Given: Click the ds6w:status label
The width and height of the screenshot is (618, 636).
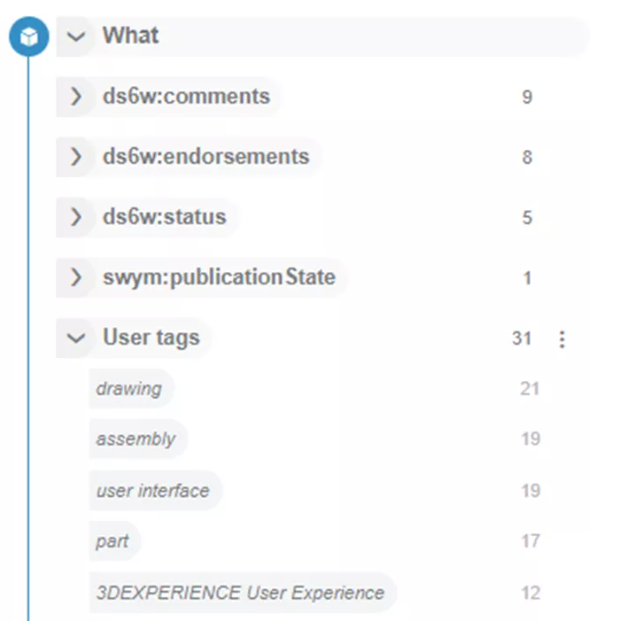Looking at the screenshot, I should tap(164, 217).
